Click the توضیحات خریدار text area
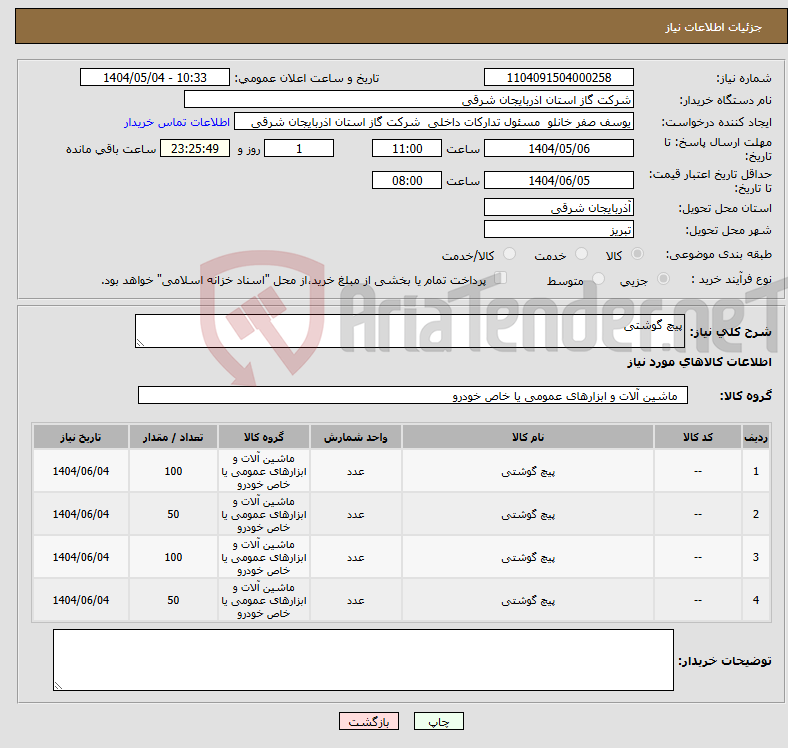The width and height of the screenshot is (788, 748). pos(363,660)
